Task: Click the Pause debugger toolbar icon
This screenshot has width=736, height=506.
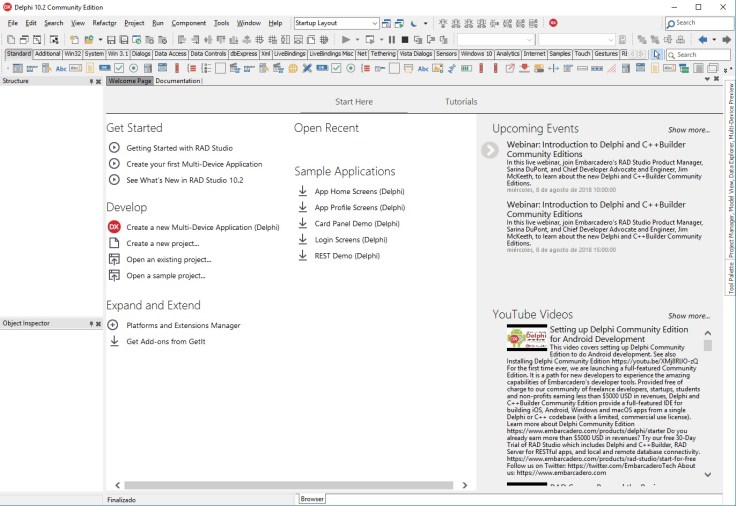Action: click(x=392, y=39)
